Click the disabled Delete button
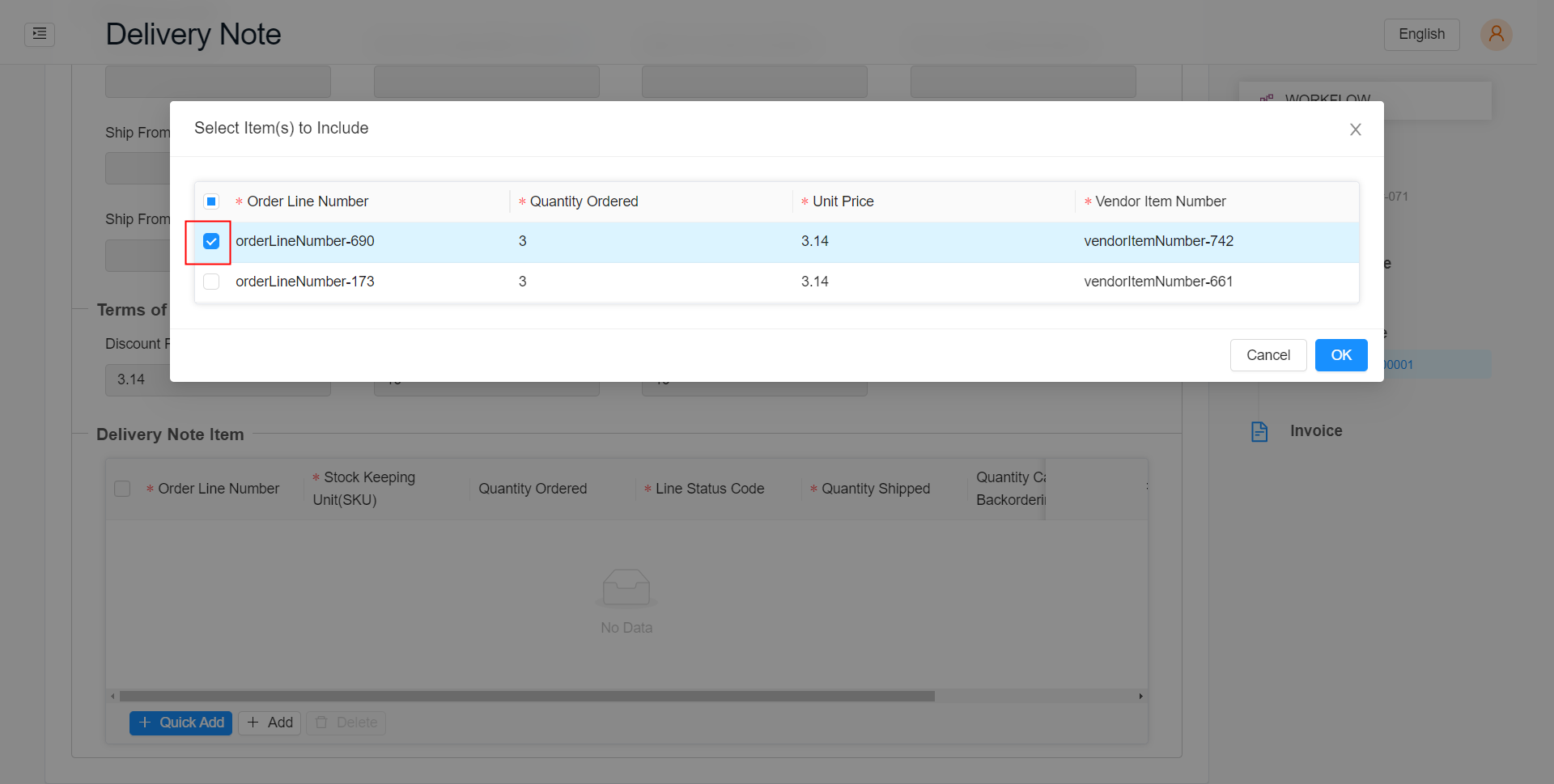 tap(346, 723)
